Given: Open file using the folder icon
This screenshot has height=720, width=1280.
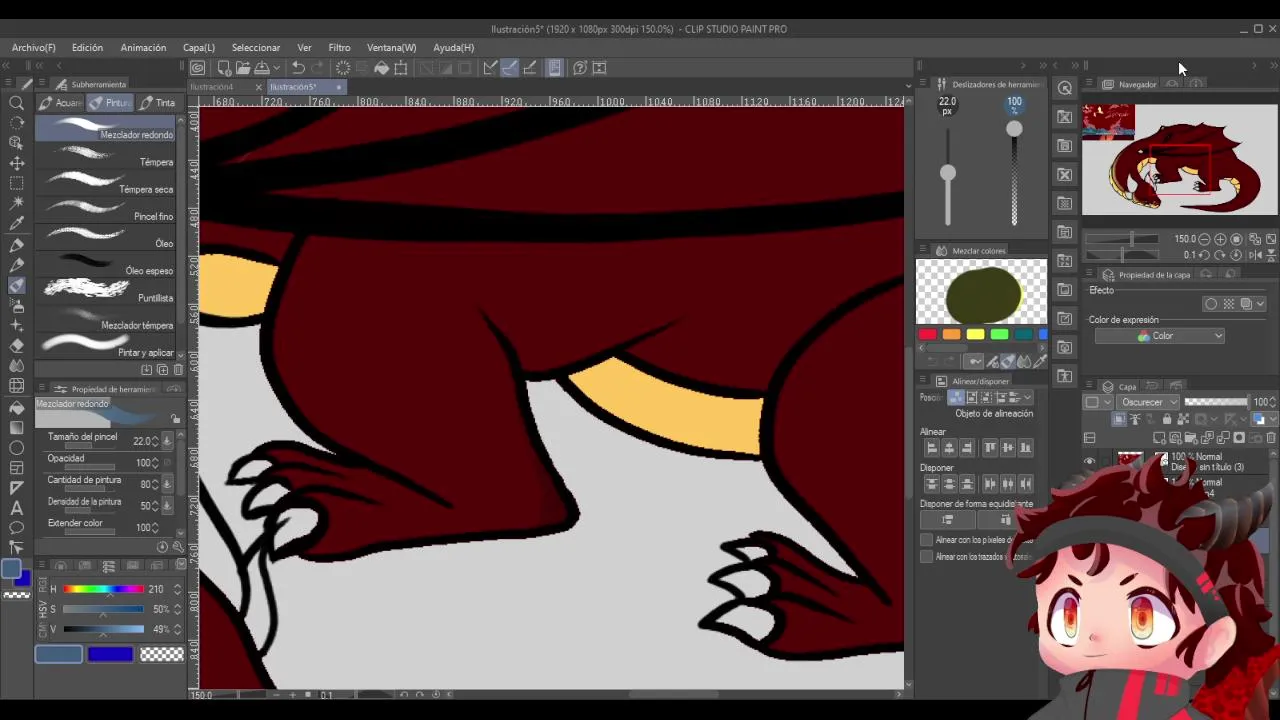Looking at the screenshot, I should [x=243, y=68].
